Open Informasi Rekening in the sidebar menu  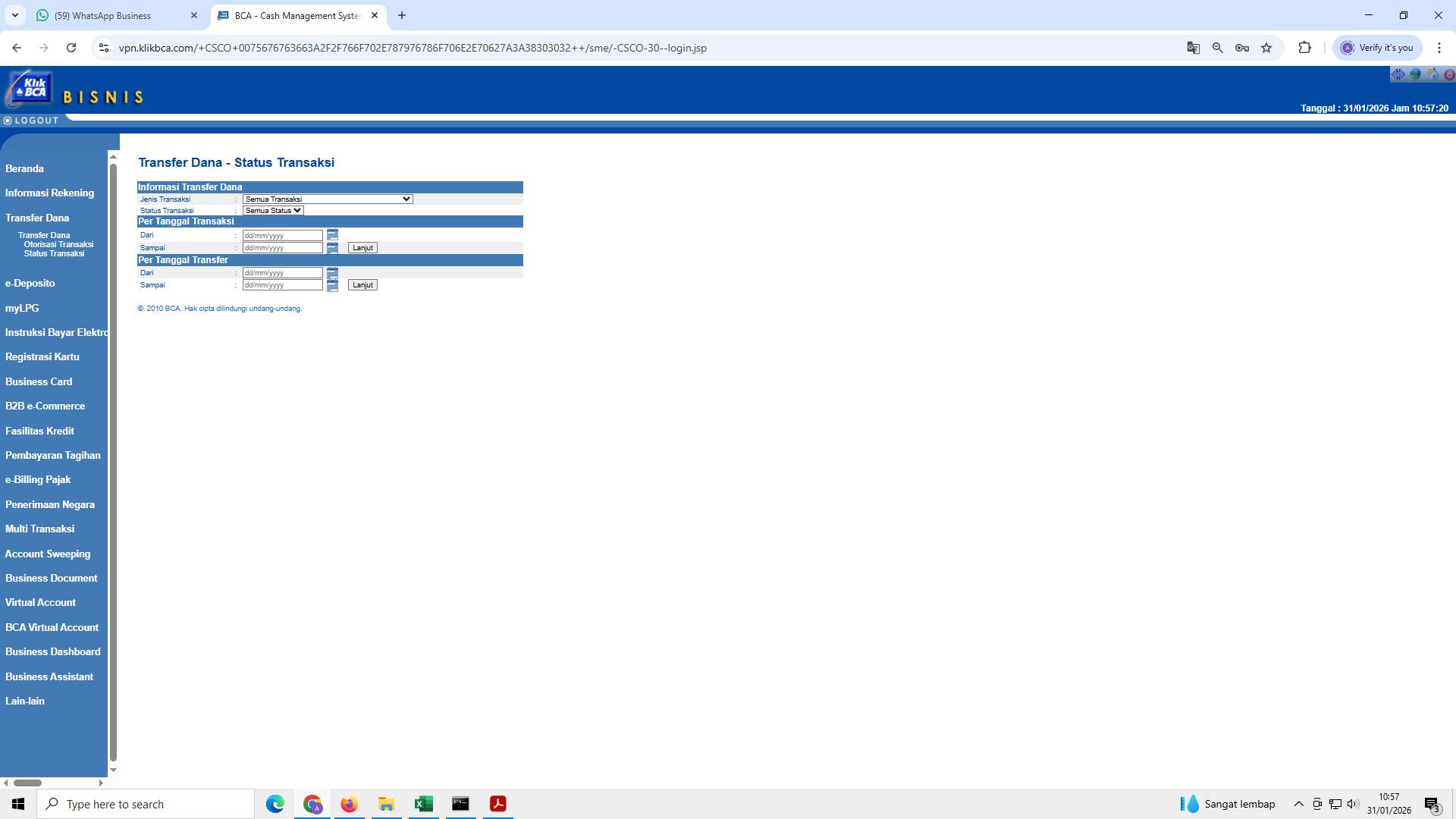pos(50,193)
